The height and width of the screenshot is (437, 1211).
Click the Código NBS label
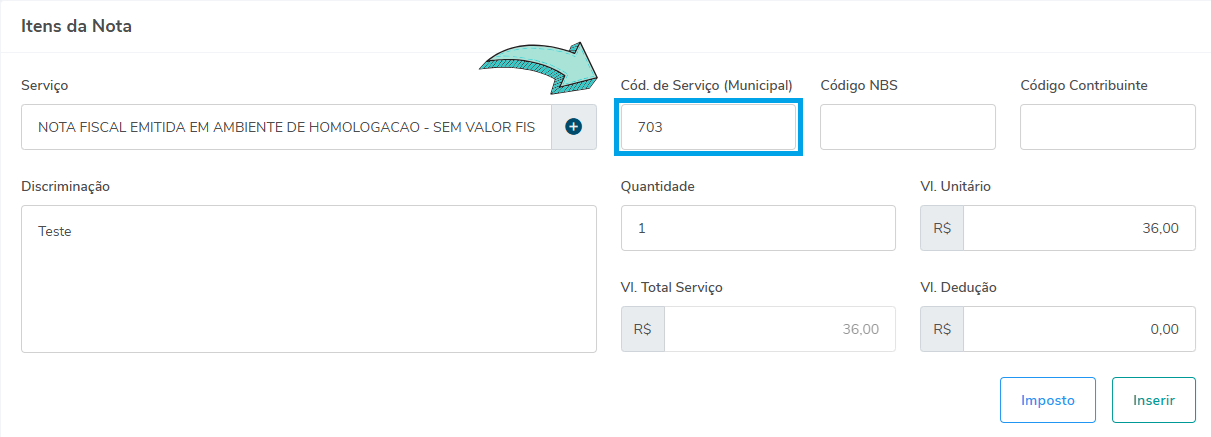[x=859, y=85]
